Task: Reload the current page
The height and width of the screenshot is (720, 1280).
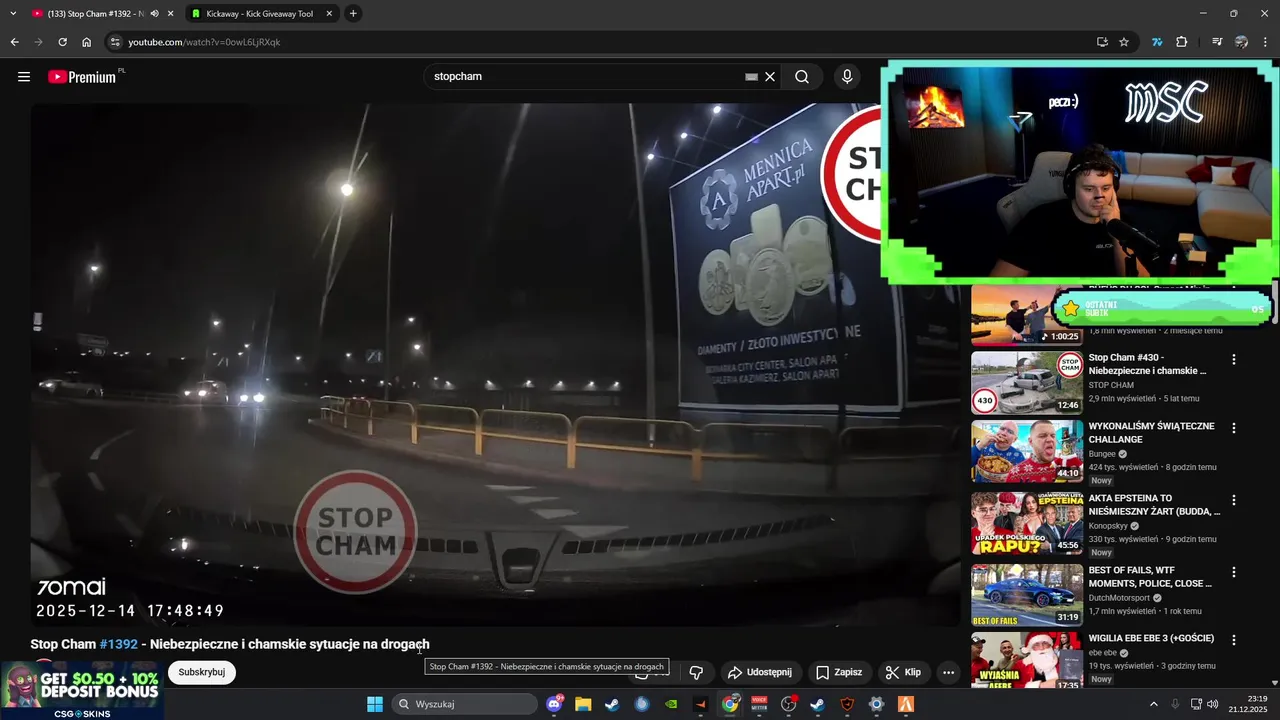Action: pos(62,42)
